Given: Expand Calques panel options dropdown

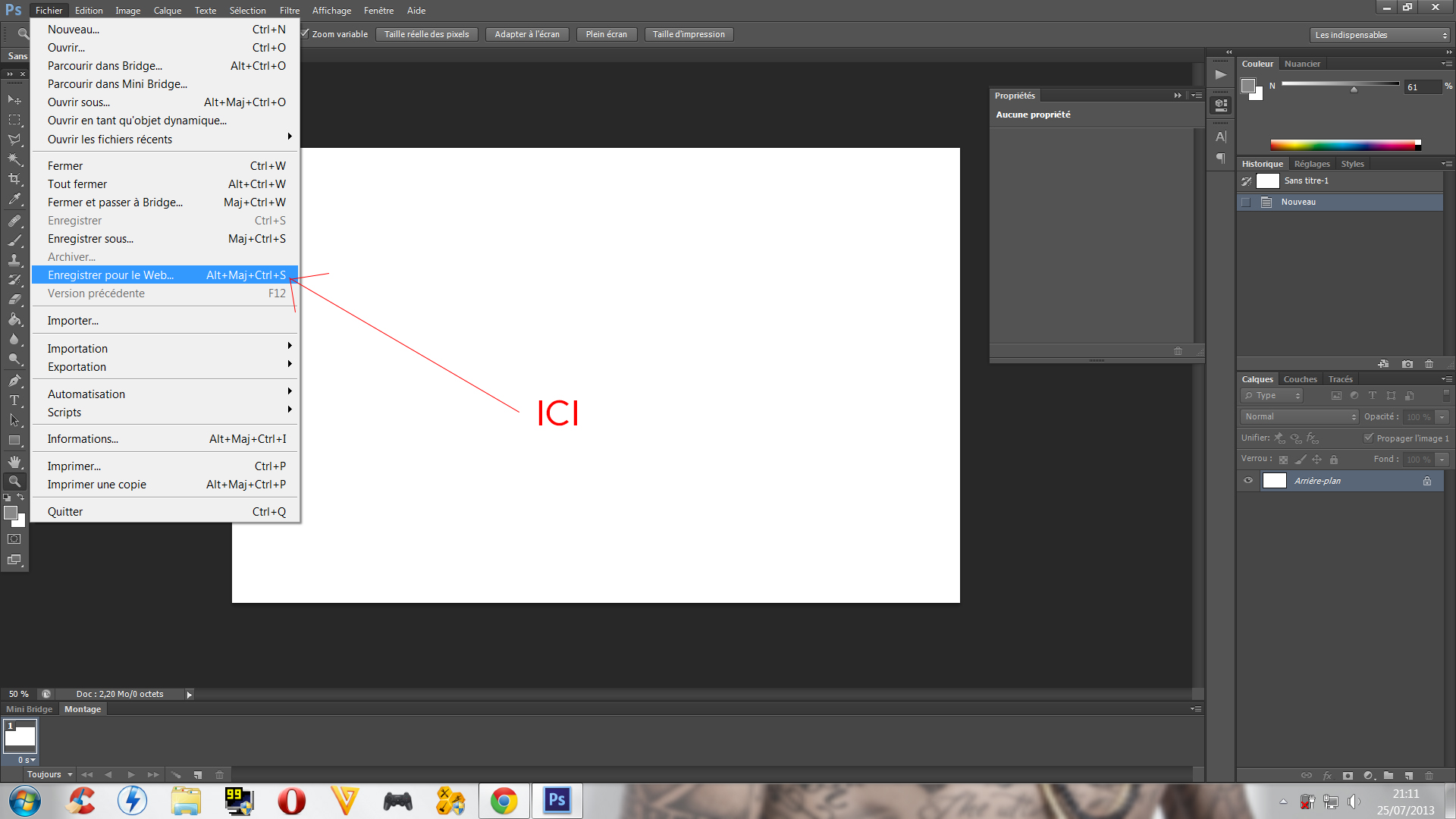Looking at the screenshot, I should tap(1446, 378).
